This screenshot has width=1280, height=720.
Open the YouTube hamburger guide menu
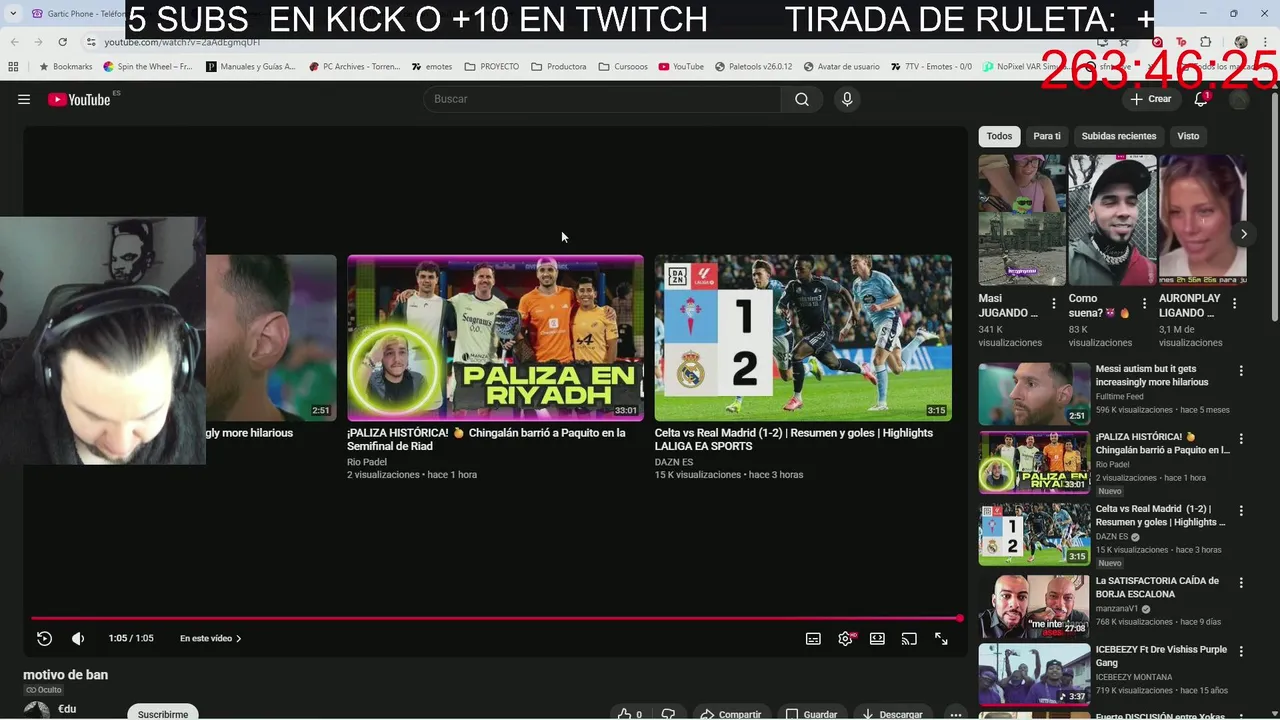pos(24,99)
